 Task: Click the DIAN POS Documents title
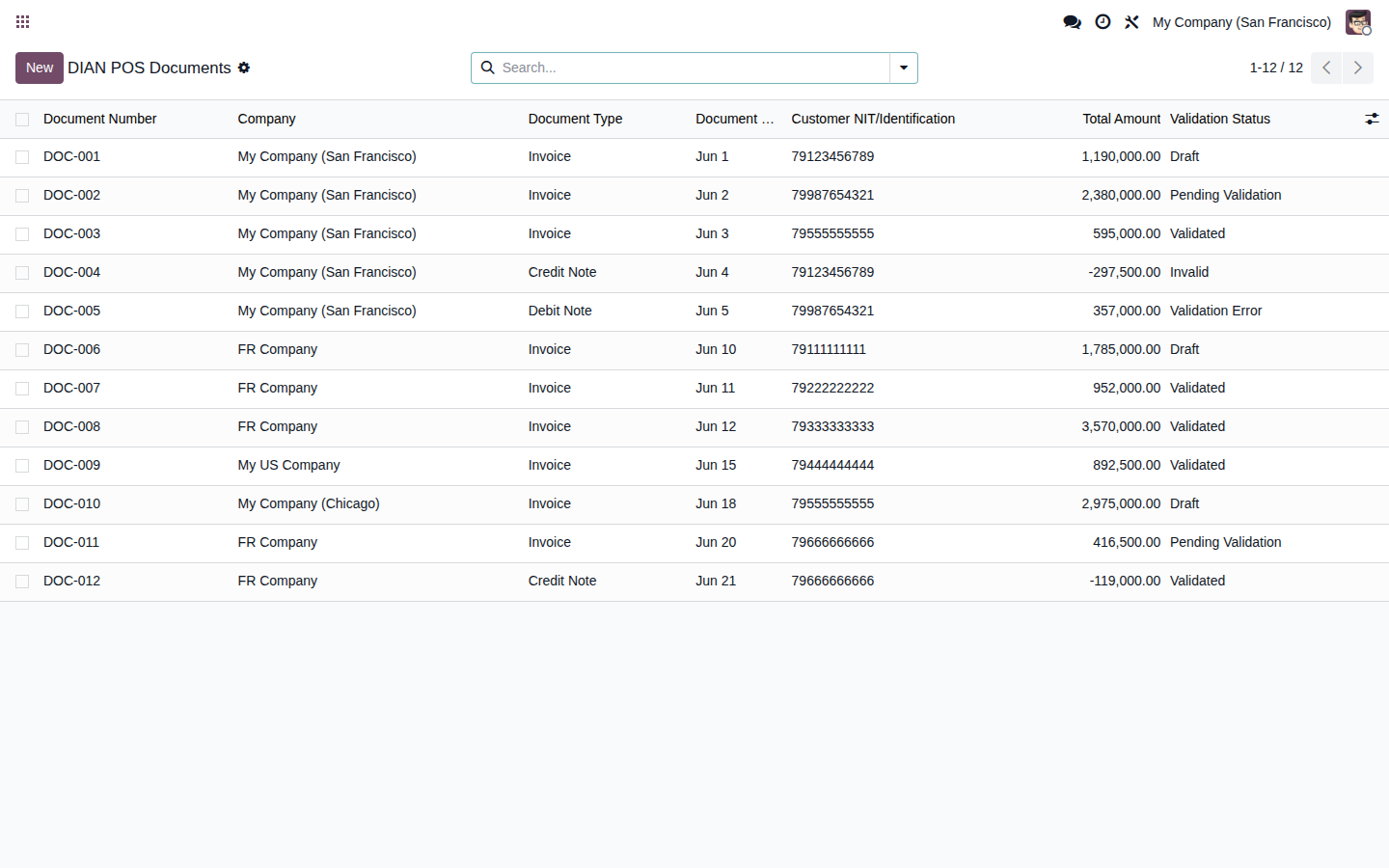coord(150,68)
